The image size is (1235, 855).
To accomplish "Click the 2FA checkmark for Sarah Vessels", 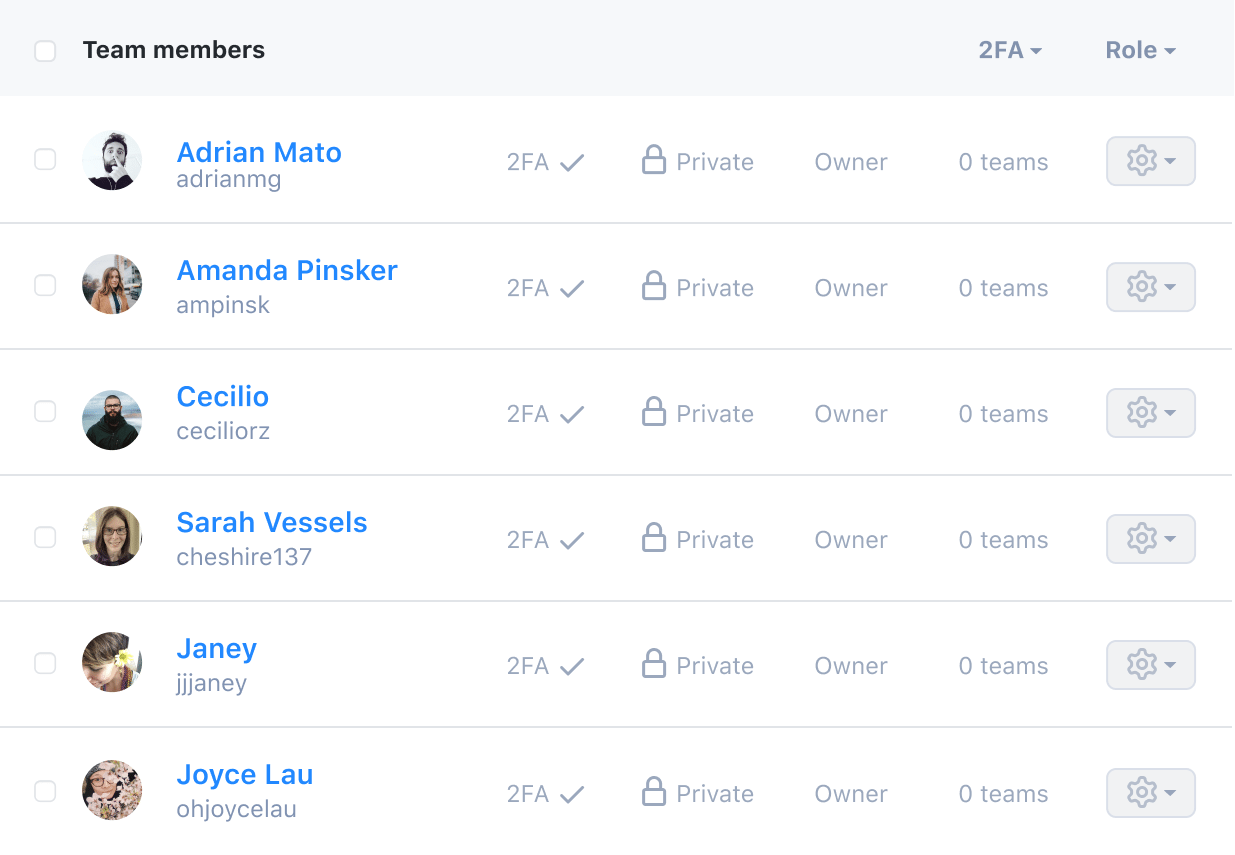I will point(572,541).
